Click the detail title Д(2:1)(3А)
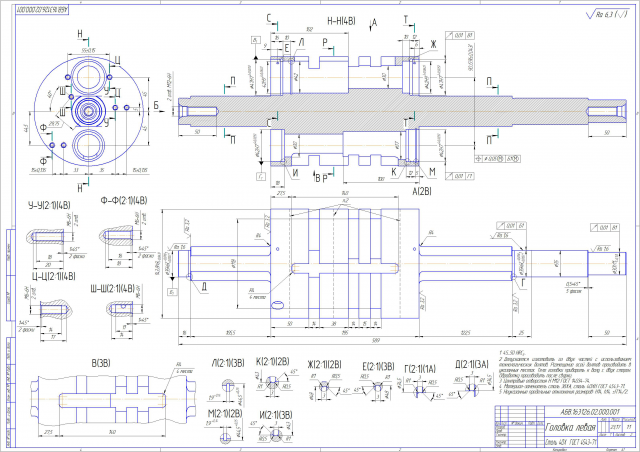The image size is (640, 452). (x=471, y=364)
